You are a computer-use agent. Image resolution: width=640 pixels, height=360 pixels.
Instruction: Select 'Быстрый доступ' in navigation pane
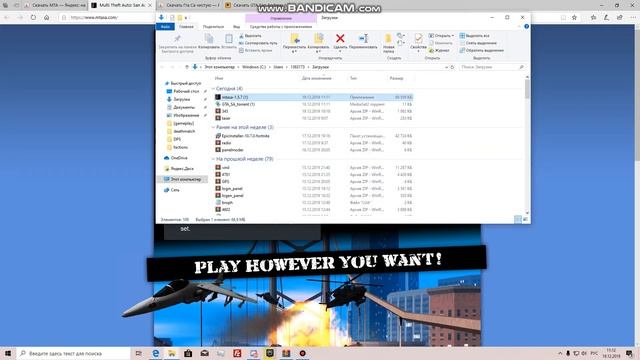coord(183,83)
